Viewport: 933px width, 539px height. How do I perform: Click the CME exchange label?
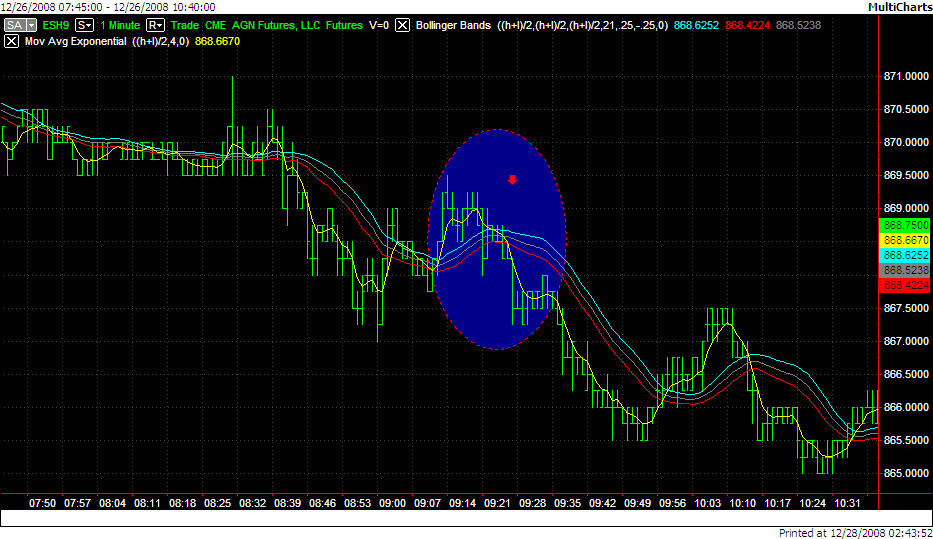pos(215,26)
